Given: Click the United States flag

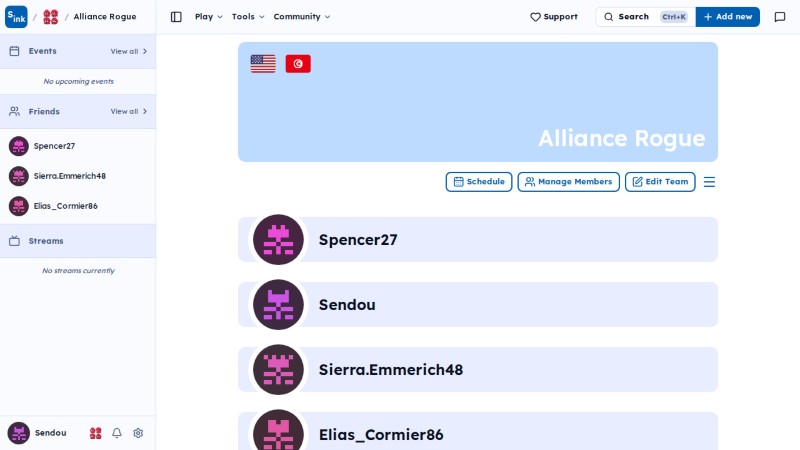Looking at the screenshot, I should coord(263,64).
